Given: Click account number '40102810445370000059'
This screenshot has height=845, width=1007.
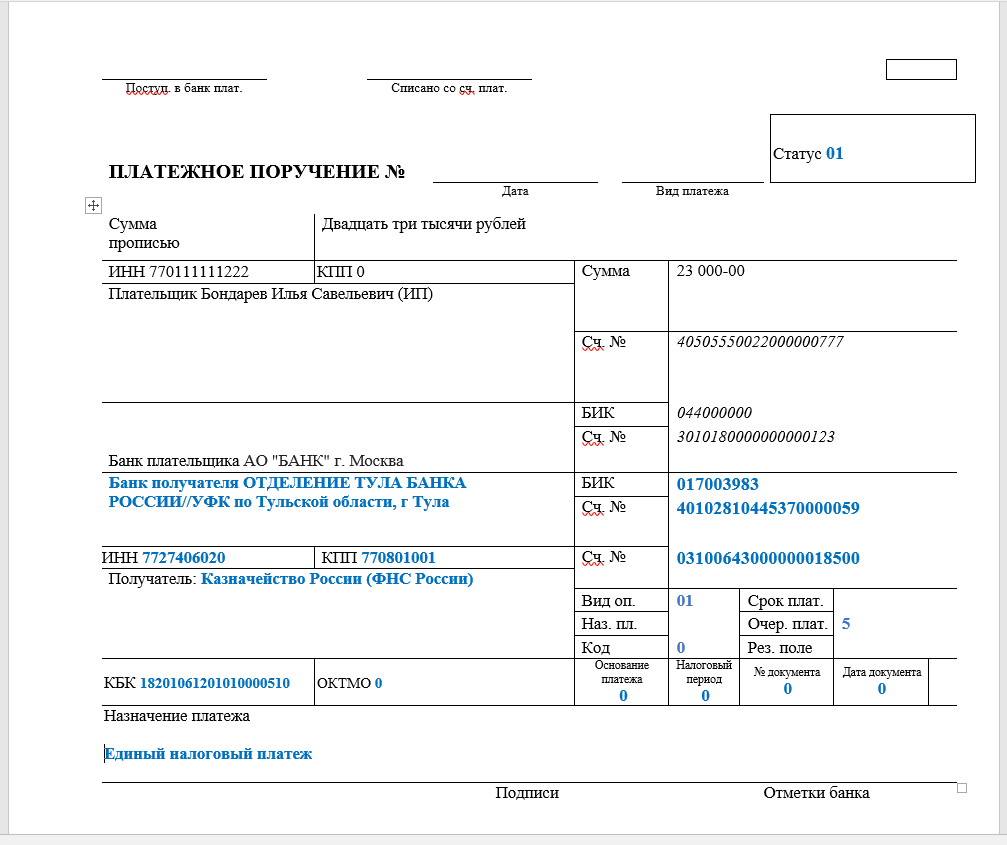Looking at the screenshot, I should click(768, 509).
